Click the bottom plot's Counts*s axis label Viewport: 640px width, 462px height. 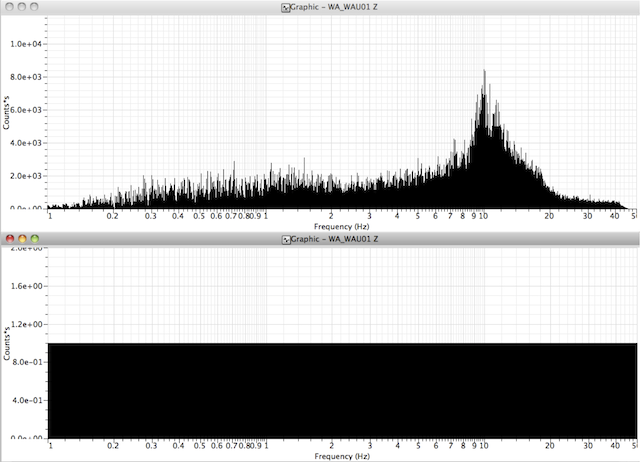point(7,342)
